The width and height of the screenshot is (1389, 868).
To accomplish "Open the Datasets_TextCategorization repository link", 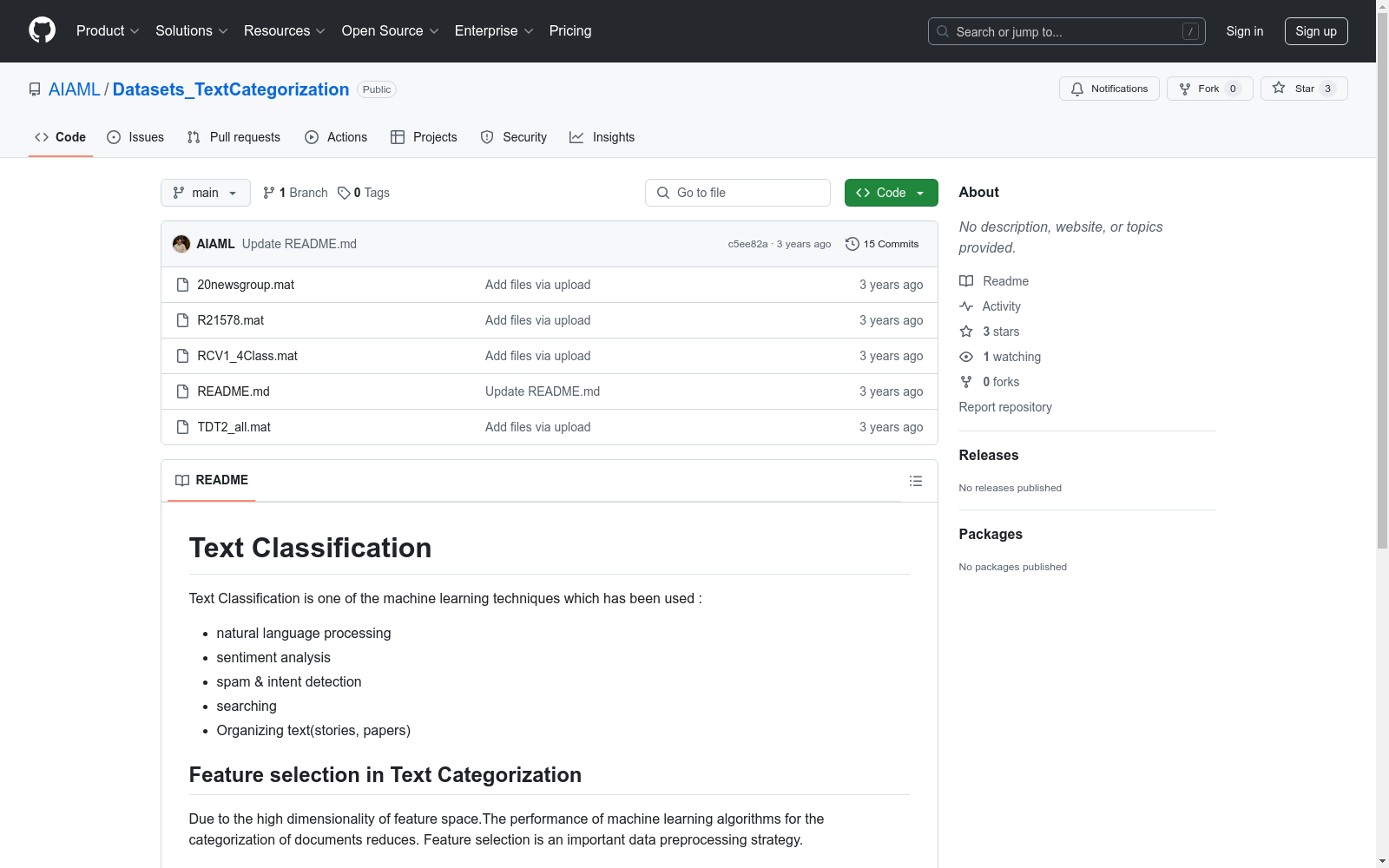I will 231,89.
